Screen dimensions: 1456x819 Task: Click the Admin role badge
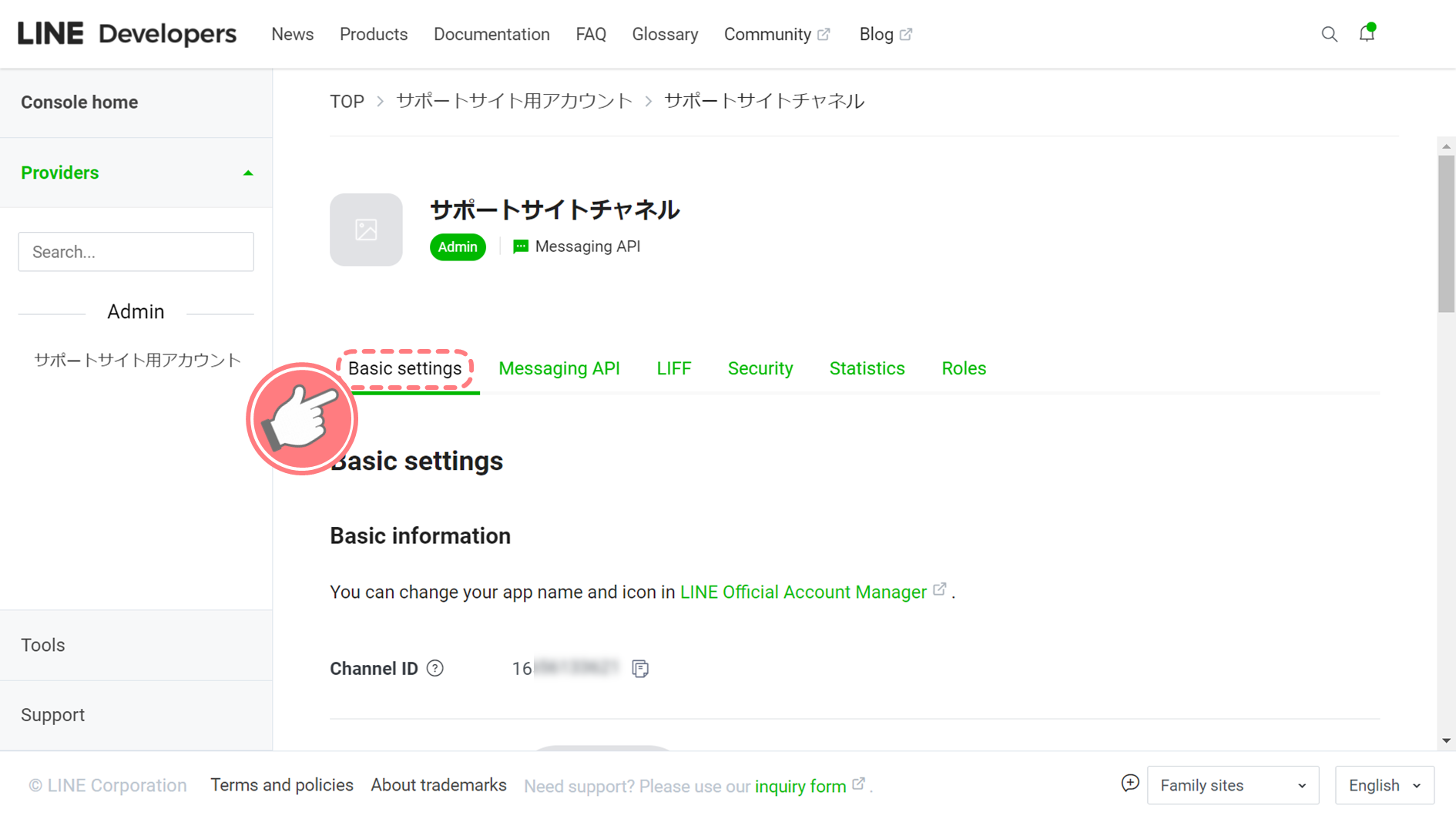pos(458,247)
